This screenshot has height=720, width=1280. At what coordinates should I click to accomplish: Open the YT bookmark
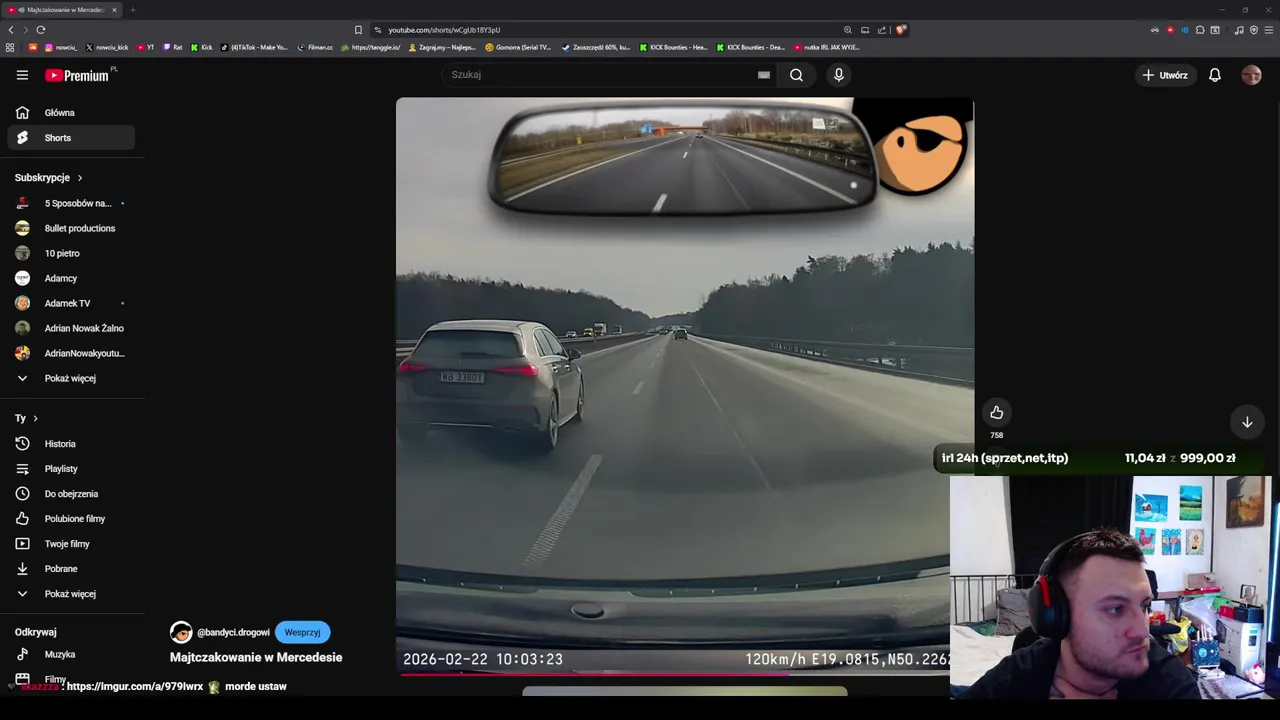point(146,47)
